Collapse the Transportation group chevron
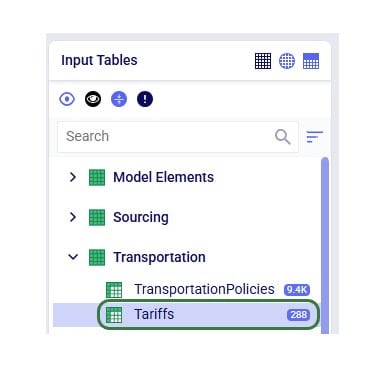Screen dimensions: 384x366 point(73,257)
